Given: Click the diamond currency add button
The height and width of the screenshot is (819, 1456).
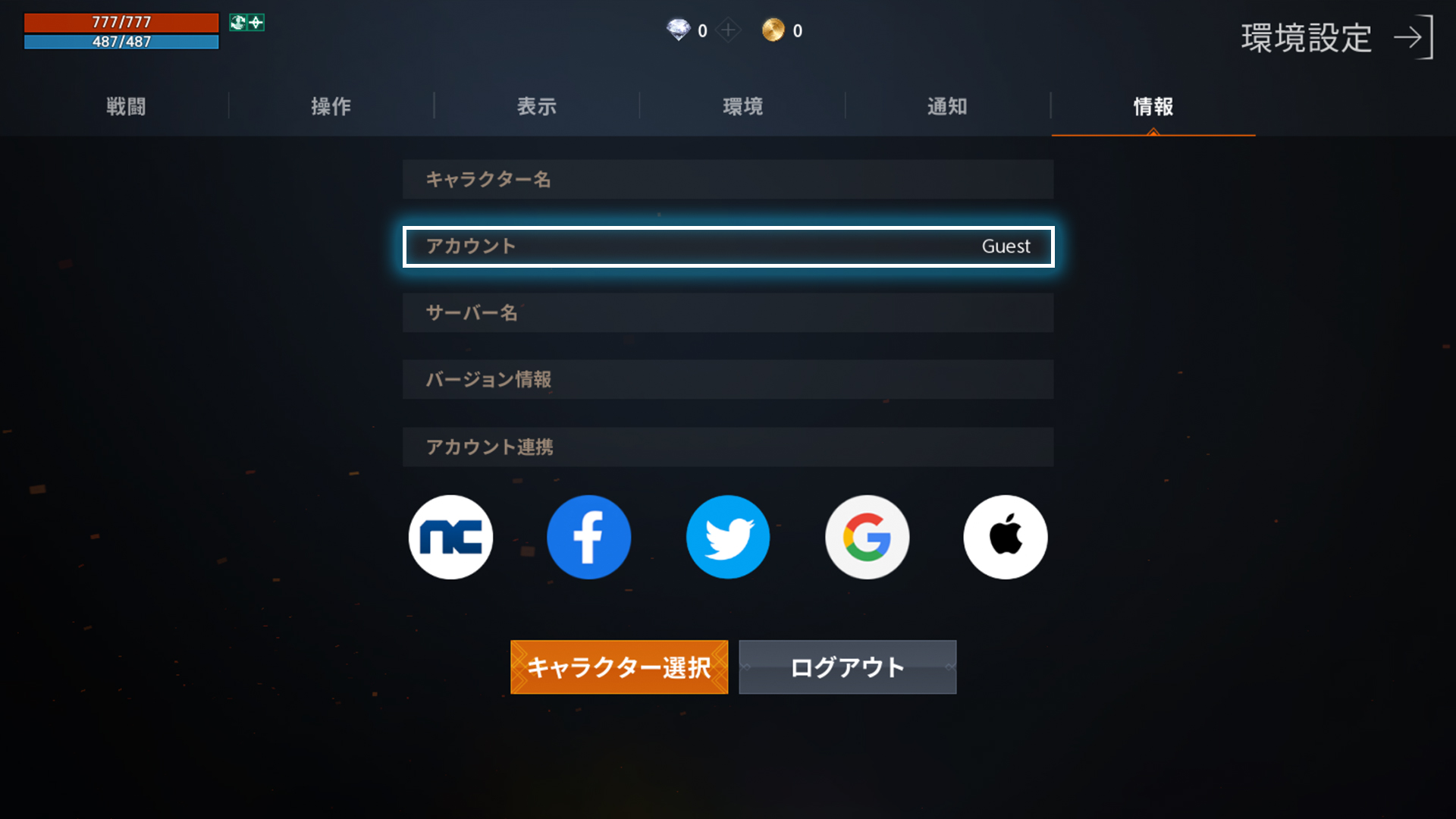Looking at the screenshot, I should click(x=728, y=30).
